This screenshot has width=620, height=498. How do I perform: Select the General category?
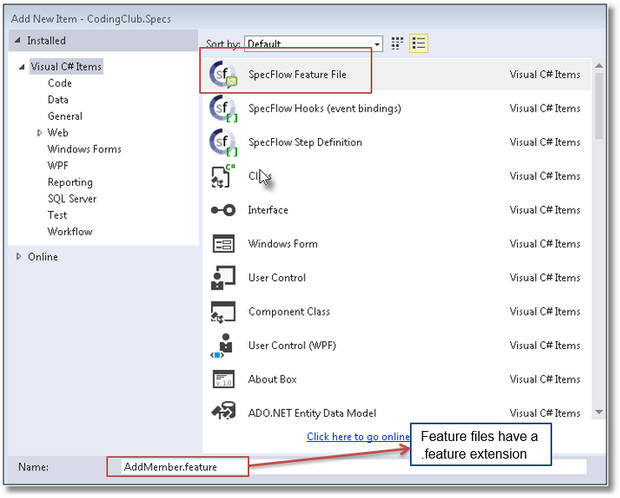click(65, 116)
